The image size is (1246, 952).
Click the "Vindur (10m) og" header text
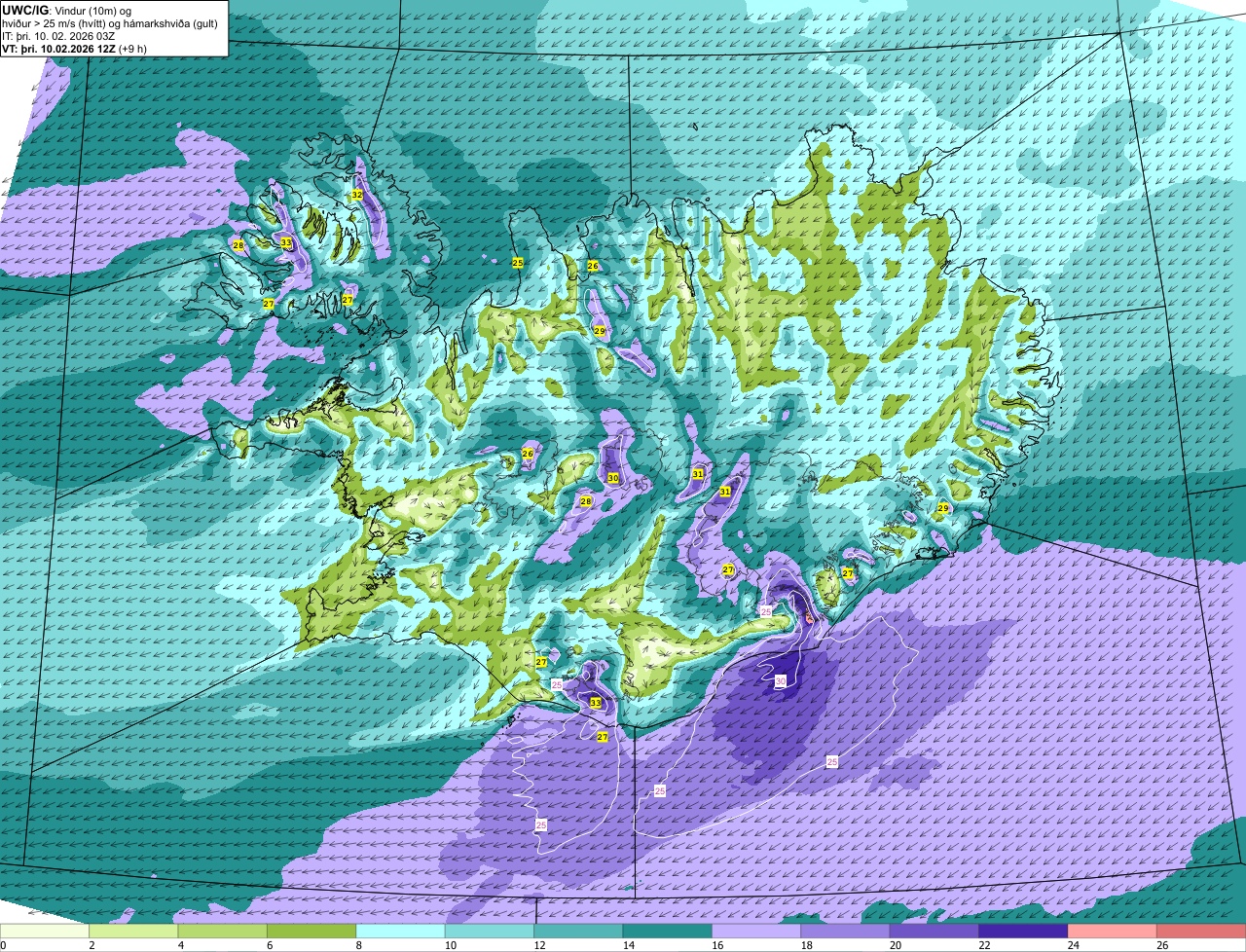click(92, 10)
